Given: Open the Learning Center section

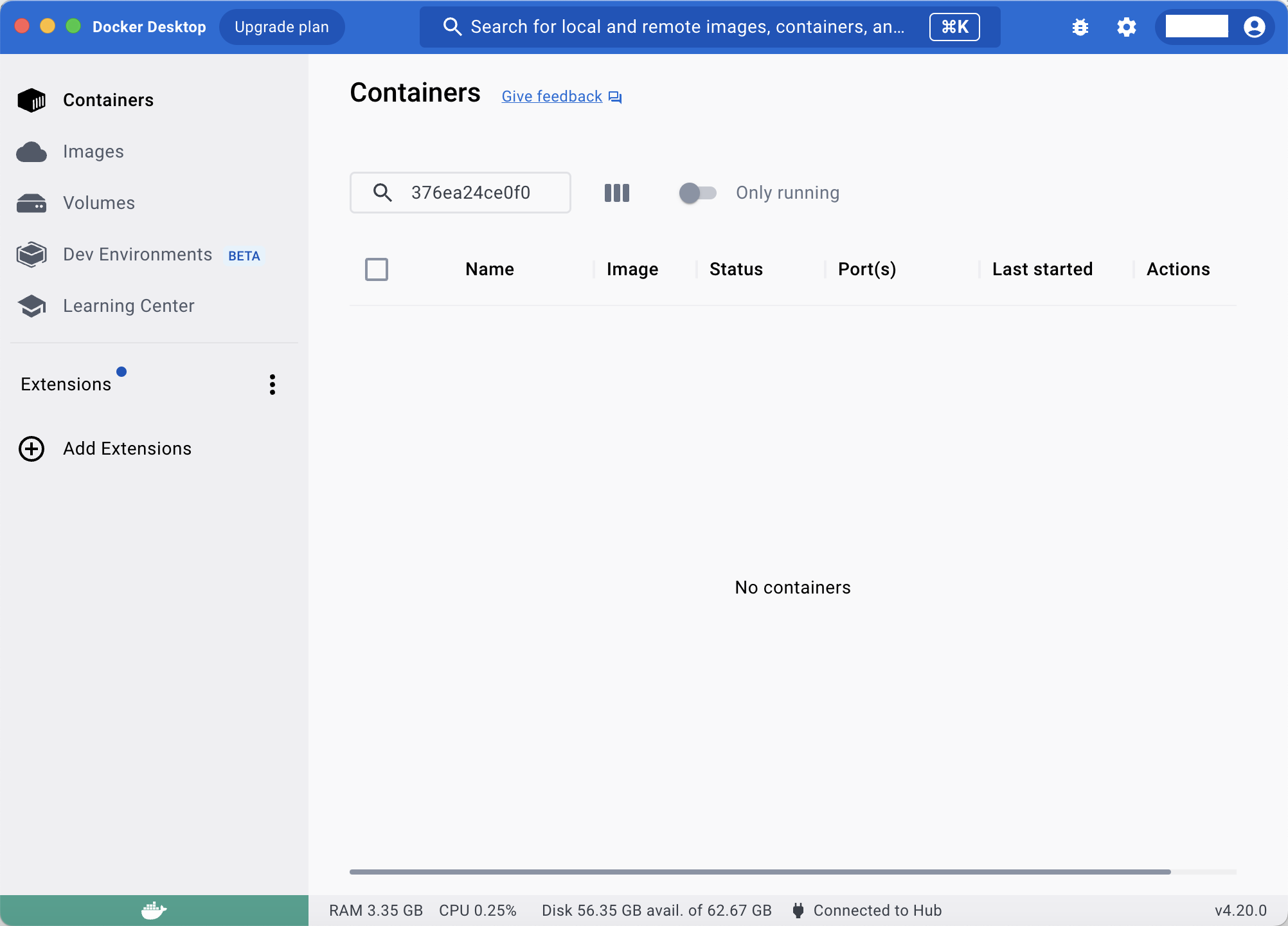Looking at the screenshot, I should (x=154, y=306).
